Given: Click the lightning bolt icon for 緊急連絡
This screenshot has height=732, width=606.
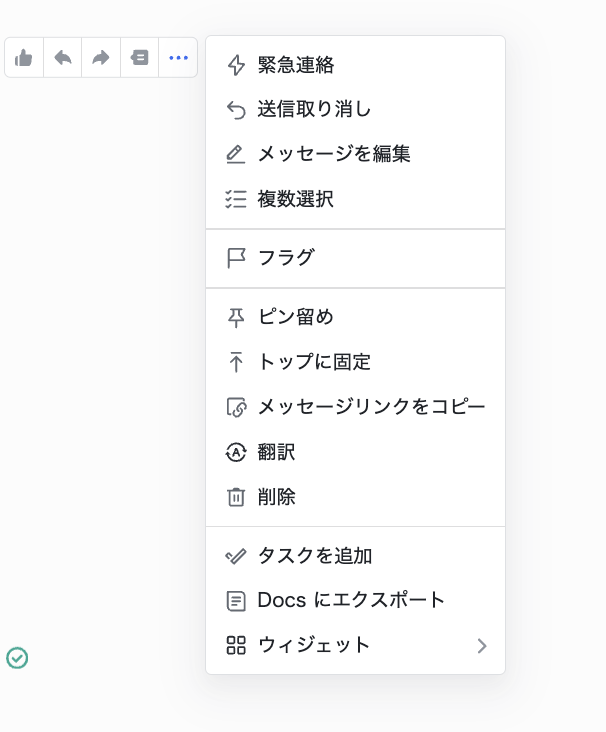Looking at the screenshot, I should tap(236, 65).
